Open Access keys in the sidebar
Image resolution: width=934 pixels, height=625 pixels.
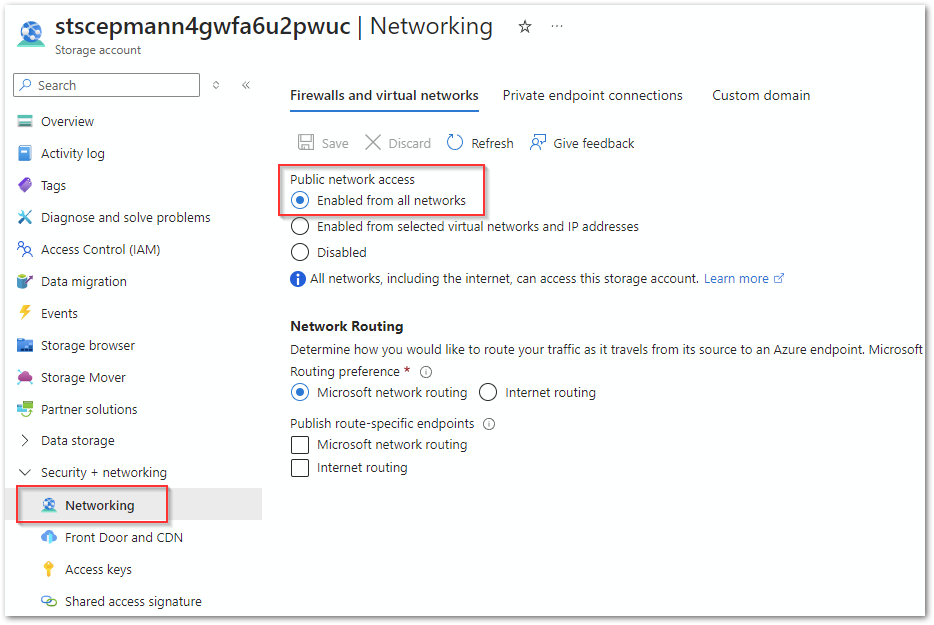pyautogui.click(x=98, y=569)
